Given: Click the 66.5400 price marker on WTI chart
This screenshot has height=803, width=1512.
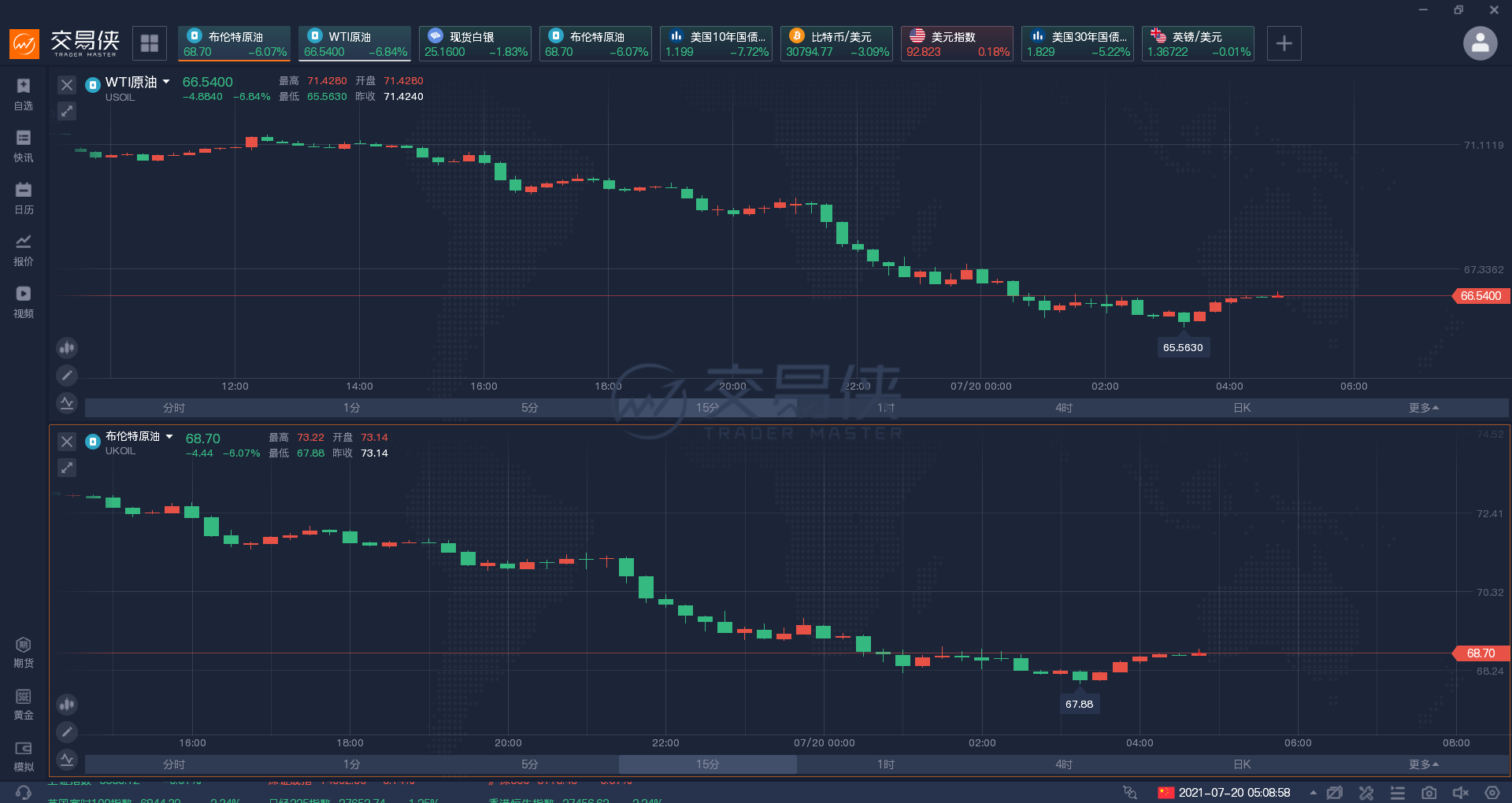Looking at the screenshot, I should (x=1480, y=296).
